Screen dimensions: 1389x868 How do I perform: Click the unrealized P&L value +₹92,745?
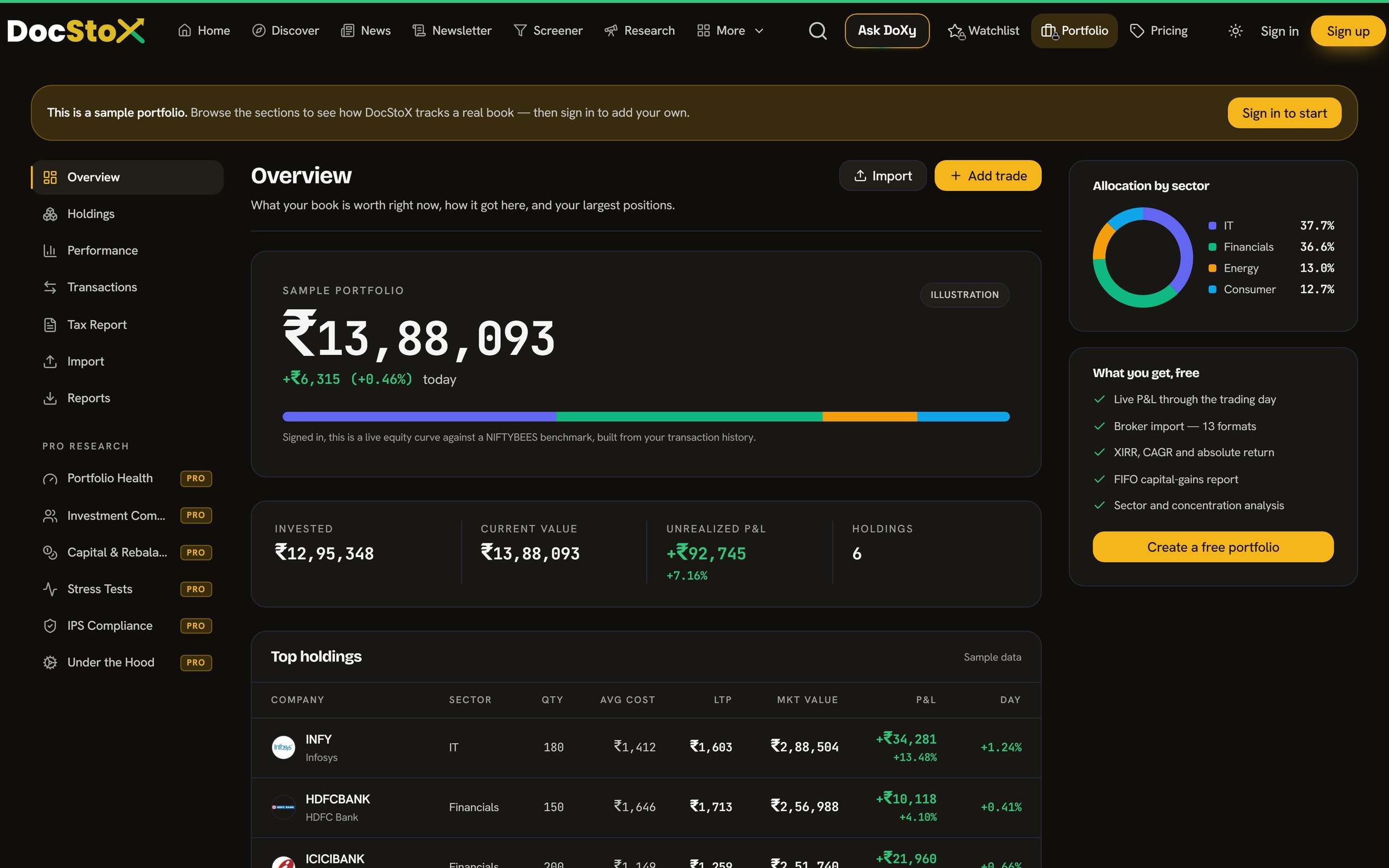click(x=706, y=553)
